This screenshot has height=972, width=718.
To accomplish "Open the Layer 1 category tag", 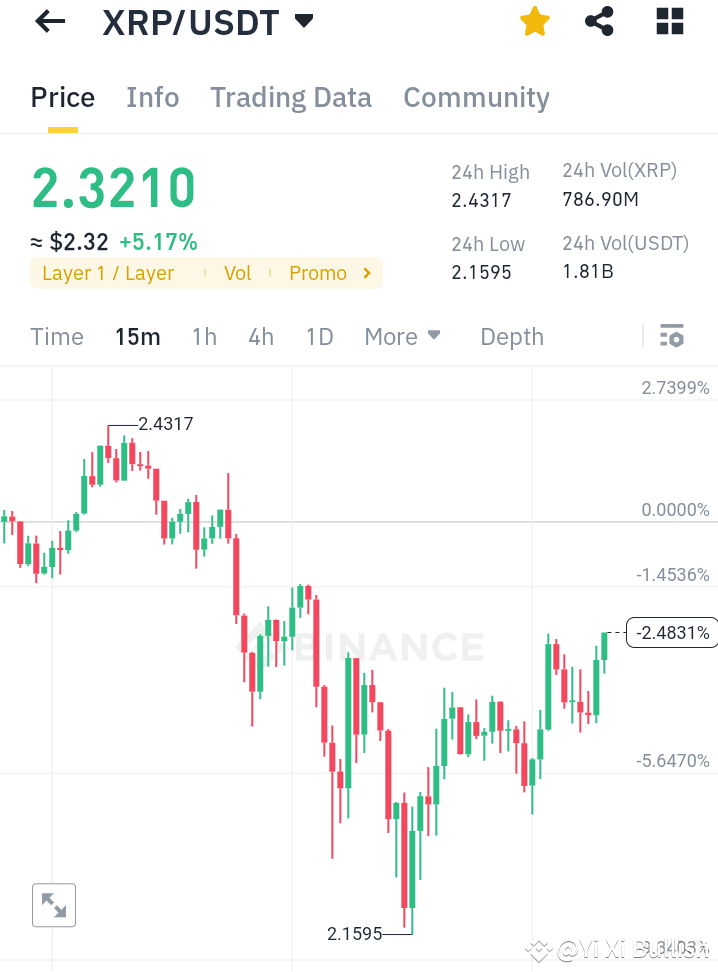I will [110, 272].
